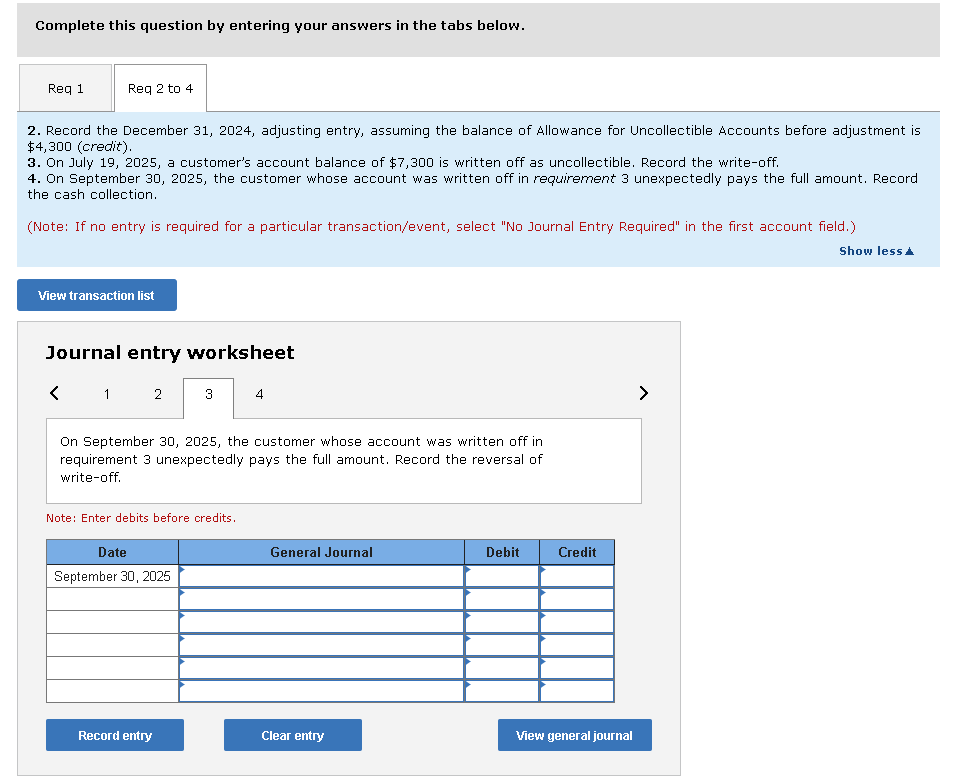This screenshot has height=783, width=967.
Task: Open second row General Journal account field
Action: [321, 599]
